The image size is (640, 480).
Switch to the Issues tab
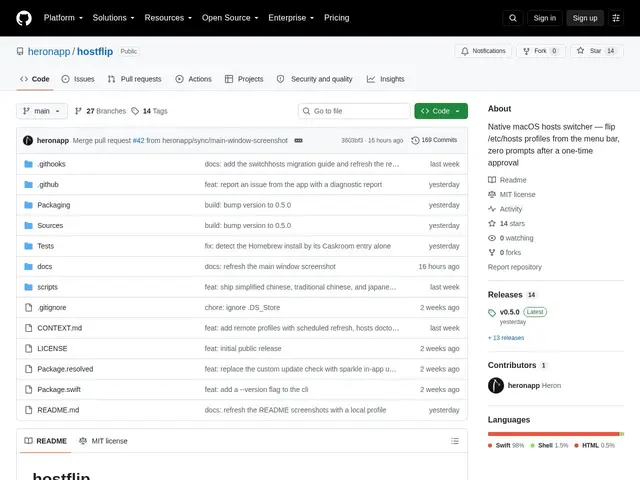coord(78,79)
